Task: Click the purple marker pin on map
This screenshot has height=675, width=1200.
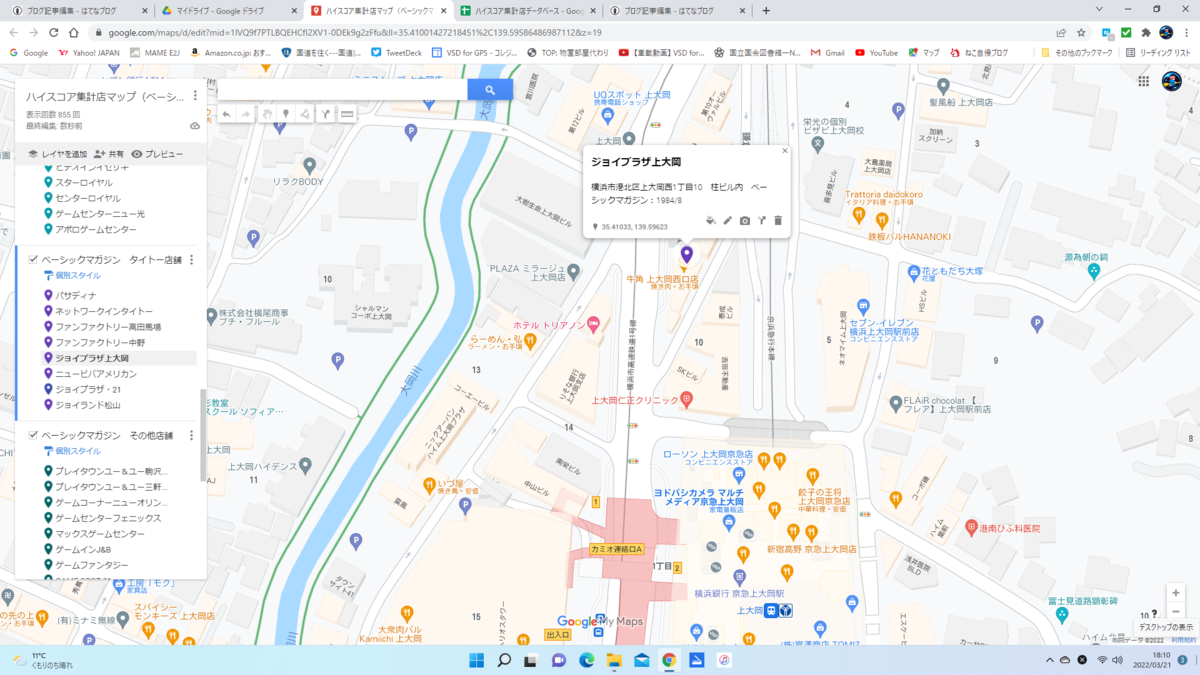Action: pyautogui.click(x=687, y=255)
